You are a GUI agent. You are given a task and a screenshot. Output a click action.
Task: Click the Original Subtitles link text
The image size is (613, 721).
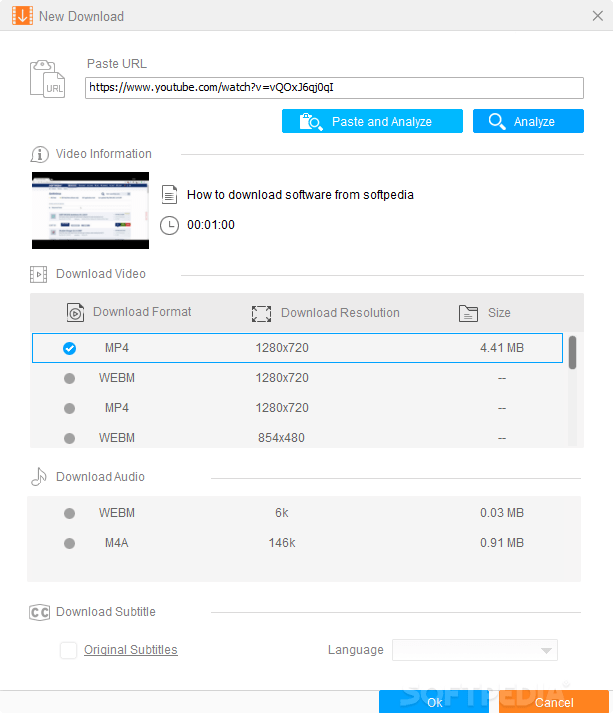[131, 650]
